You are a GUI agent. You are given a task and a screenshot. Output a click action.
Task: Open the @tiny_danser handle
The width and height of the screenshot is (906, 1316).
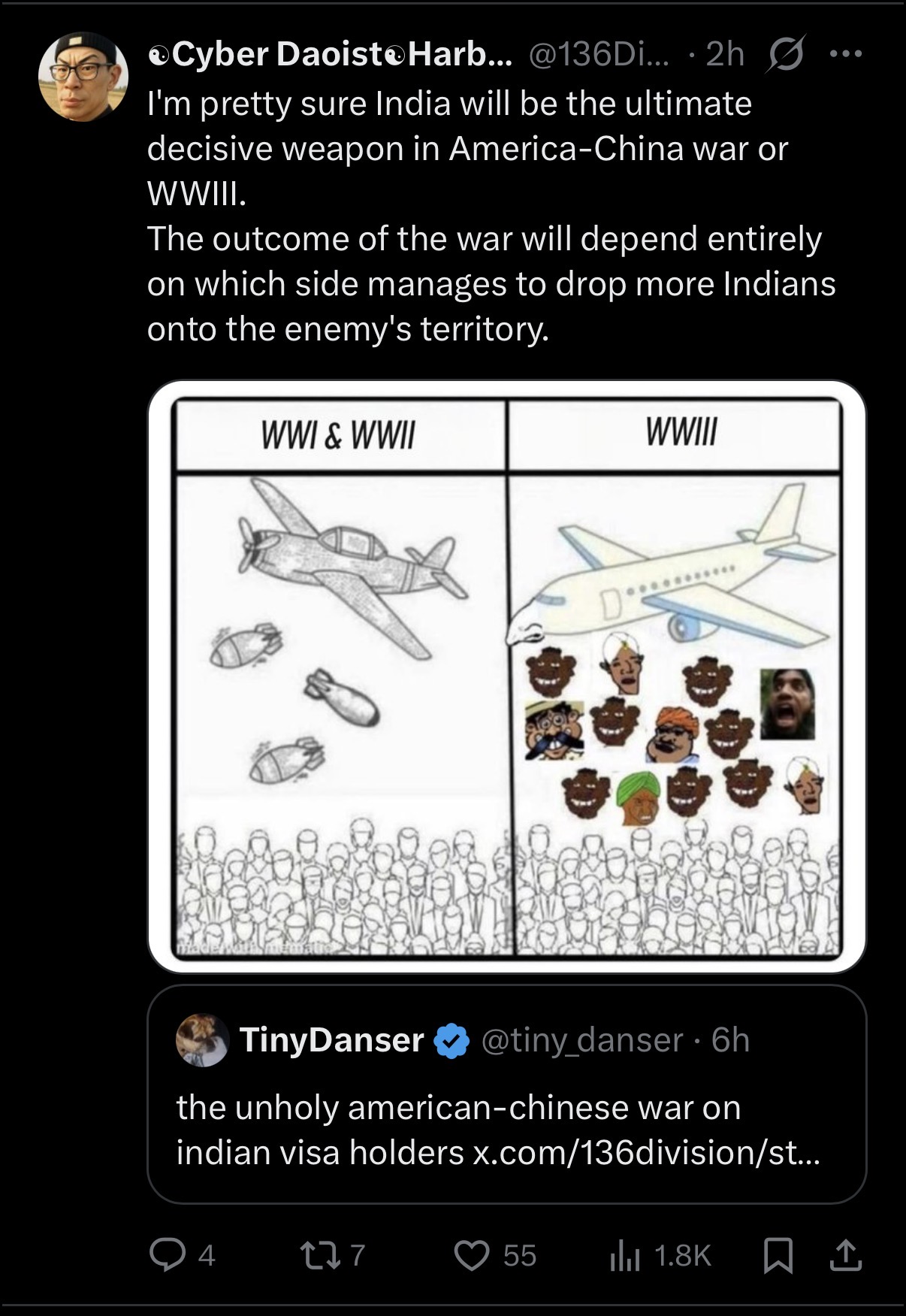click(x=581, y=1039)
